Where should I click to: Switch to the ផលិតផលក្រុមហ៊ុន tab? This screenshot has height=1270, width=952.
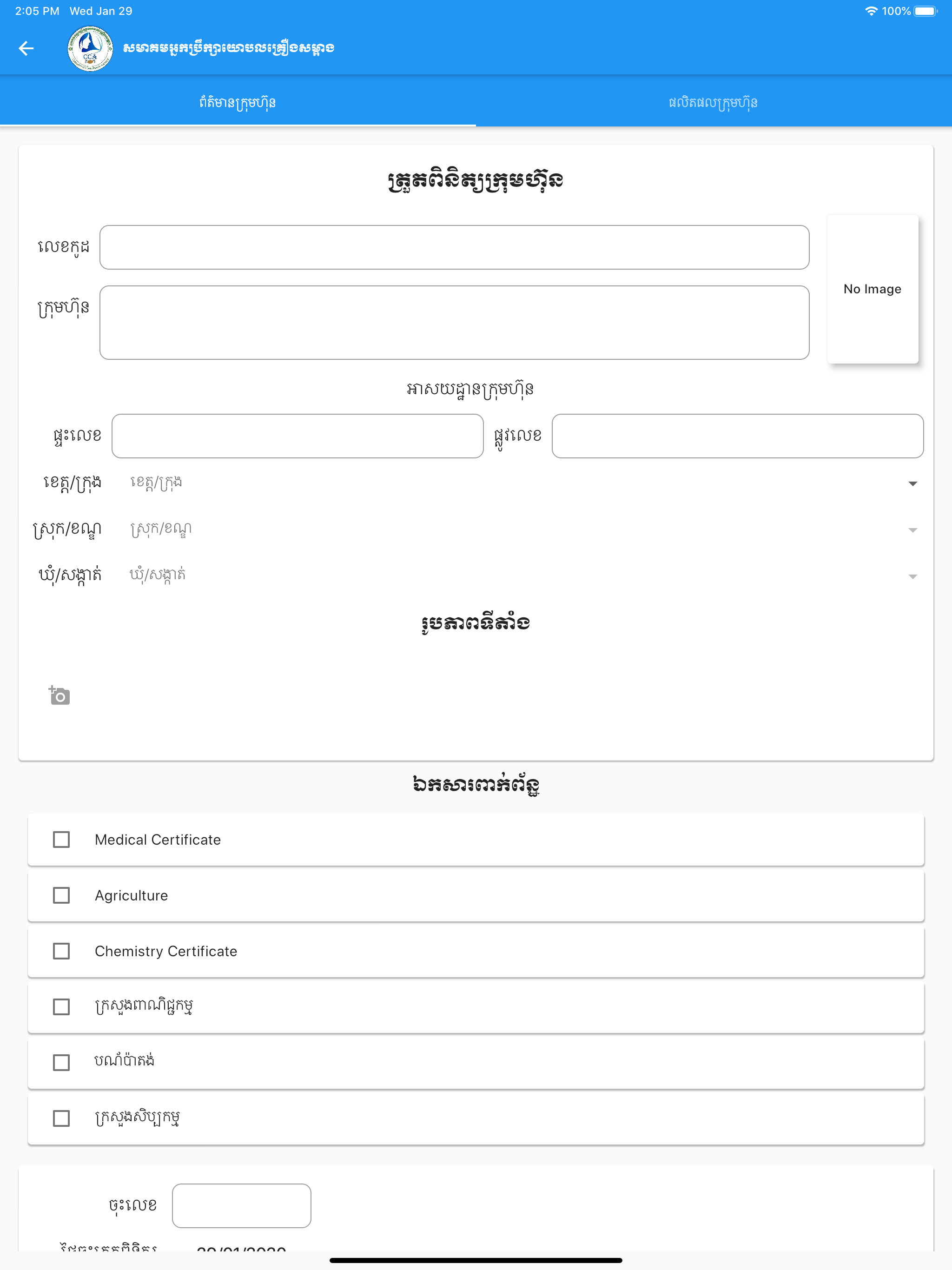714,102
